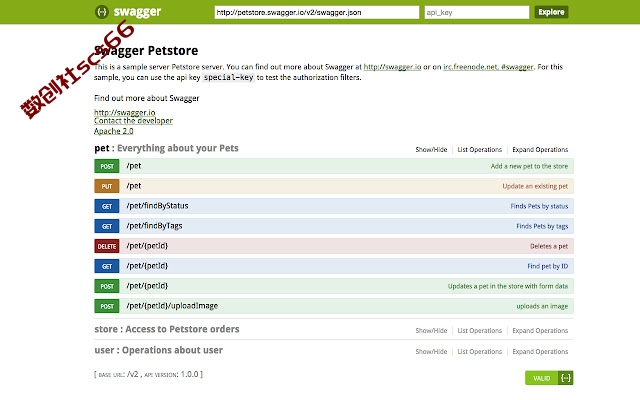640x400 pixels.
Task: Expand /pet path in Update an existing pet row
Action: (x=133, y=186)
